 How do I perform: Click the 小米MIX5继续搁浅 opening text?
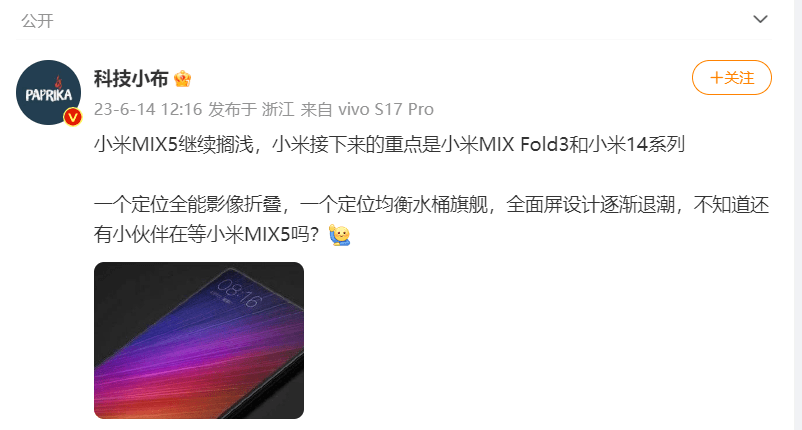(174, 145)
